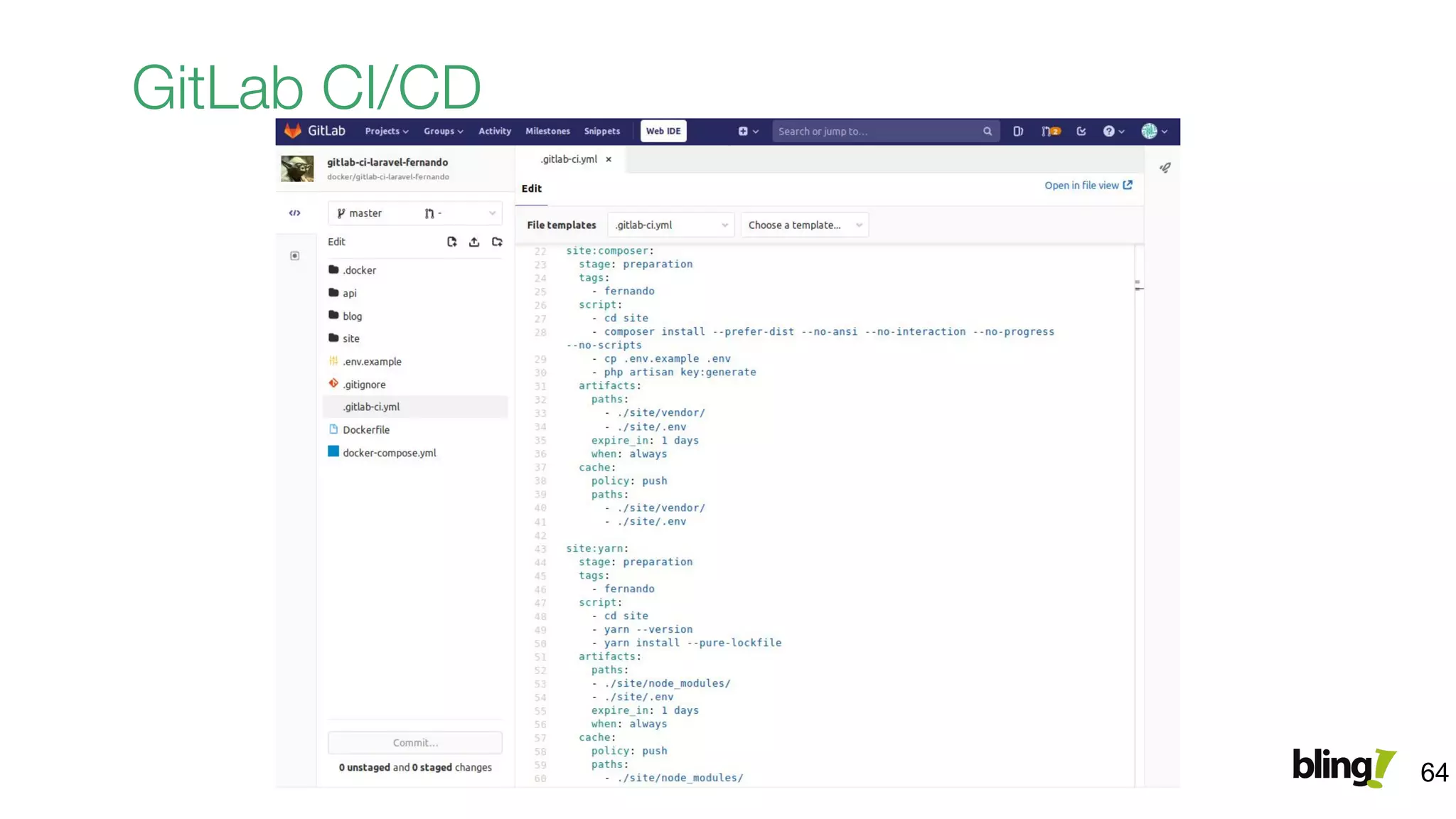The image size is (1456, 819).
Task: Open the gitlab-ci-laravel-fernando project title
Action: [x=387, y=162]
